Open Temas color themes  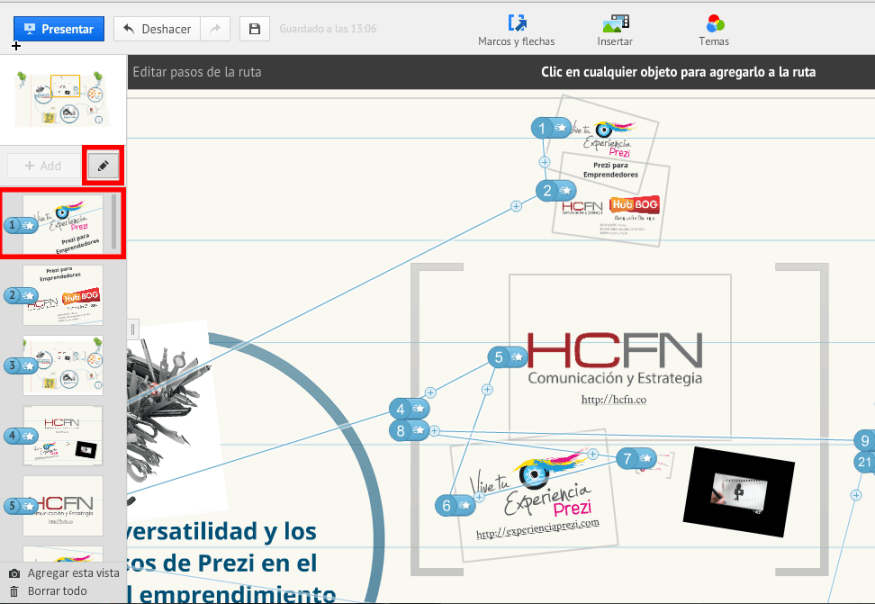click(x=714, y=31)
